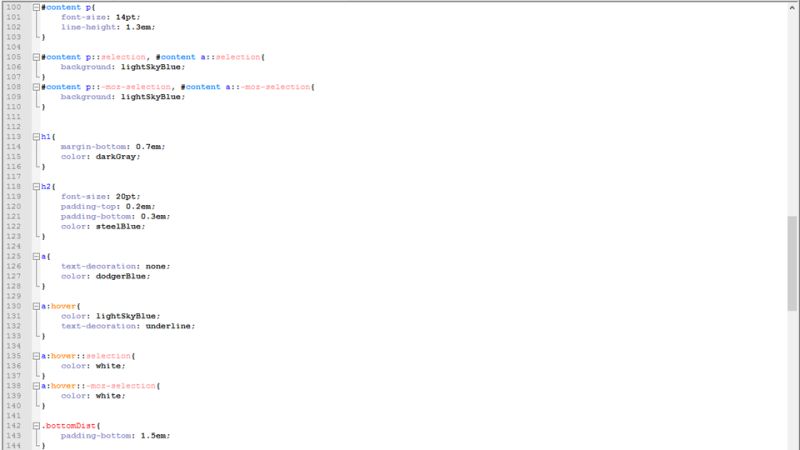Click the 'line-height: 1.3em;' declaration
Image resolution: width=800 pixels, height=450 pixels.
pos(108,27)
